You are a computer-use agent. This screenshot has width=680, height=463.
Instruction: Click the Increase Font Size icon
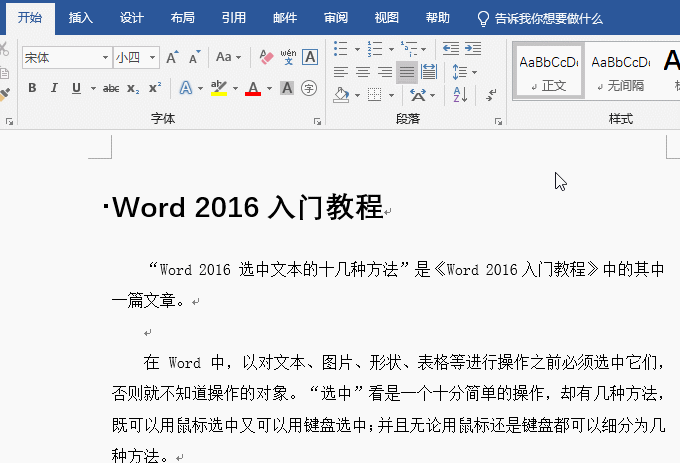click(x=172, y=58)
